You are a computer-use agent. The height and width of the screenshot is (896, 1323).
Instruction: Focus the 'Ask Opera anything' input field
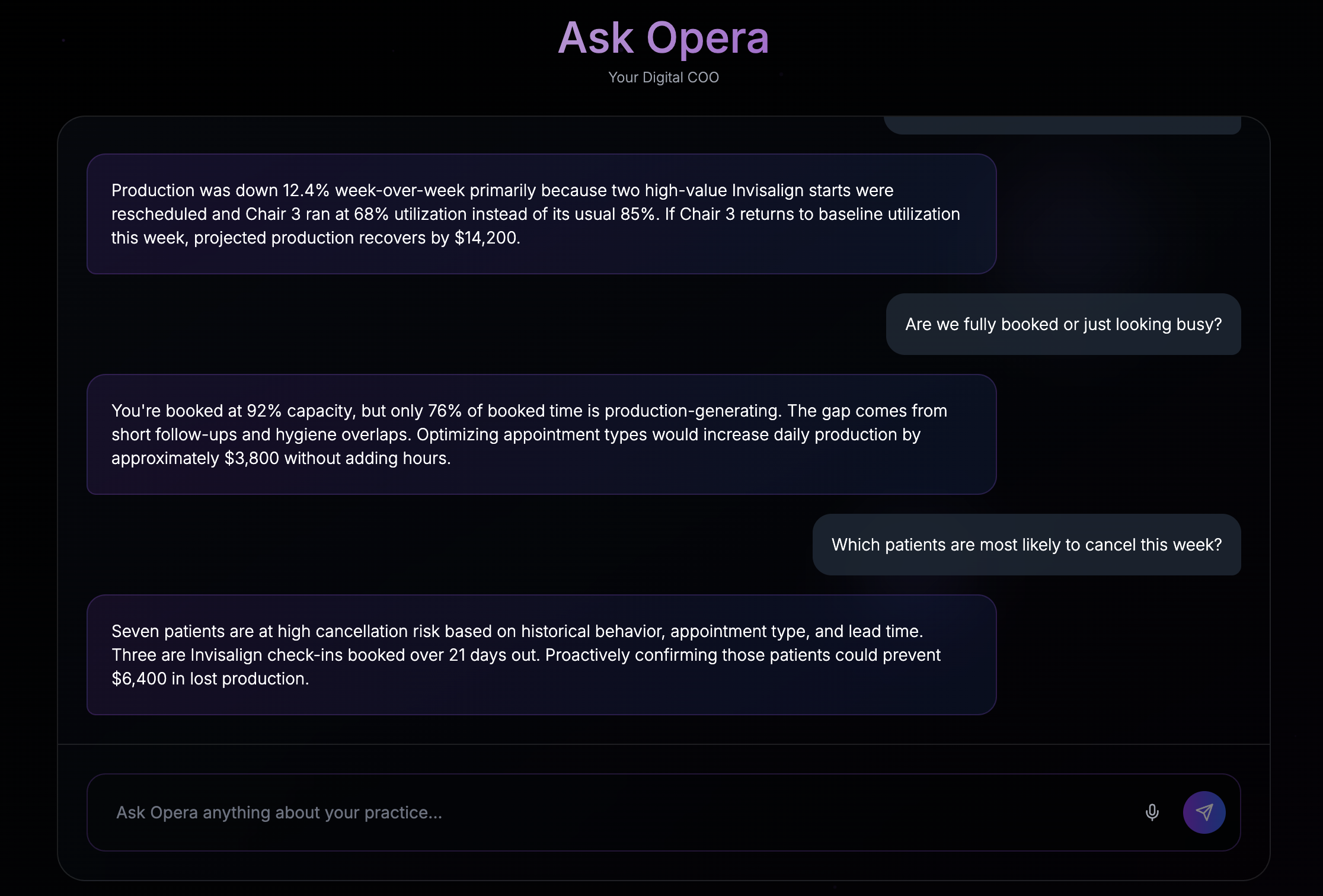click(415, 812)
